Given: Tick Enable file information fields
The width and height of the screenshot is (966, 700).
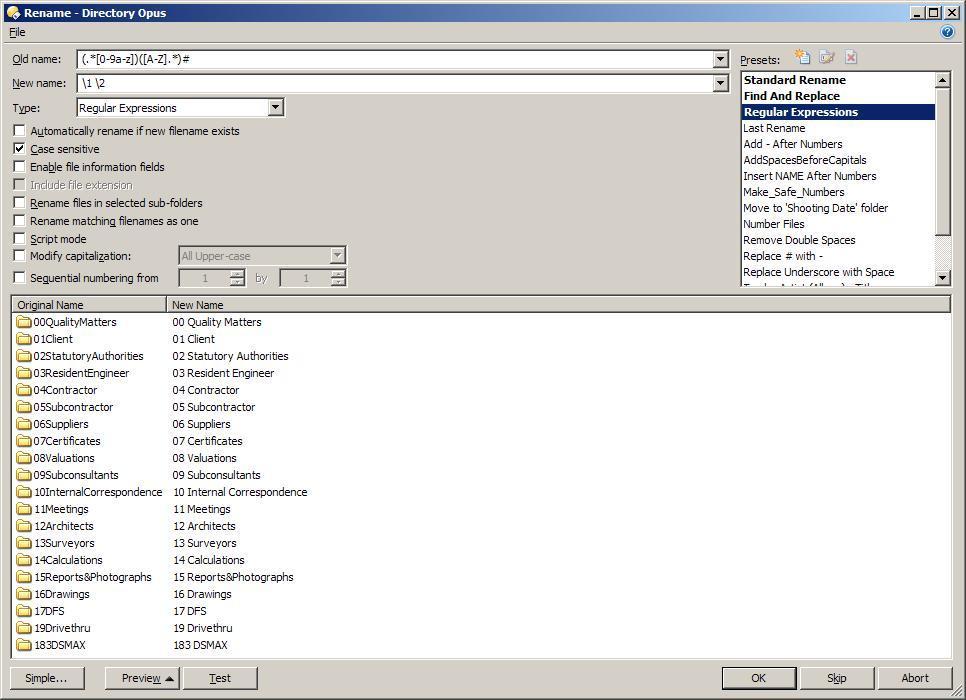Looking at the screenshot, I should (x=19, y=166).
